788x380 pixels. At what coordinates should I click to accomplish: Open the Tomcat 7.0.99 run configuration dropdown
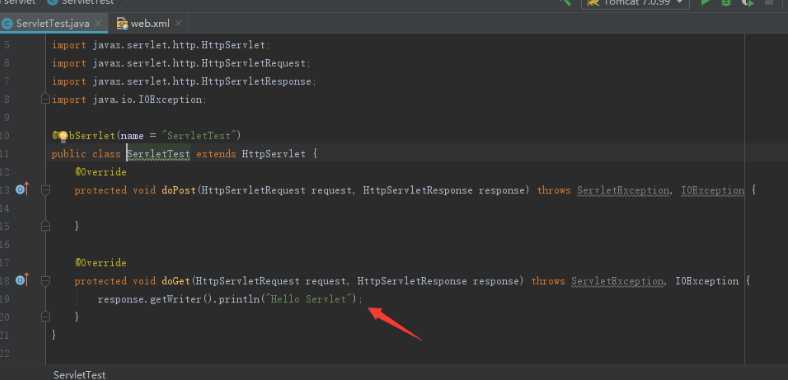(635, 3)
